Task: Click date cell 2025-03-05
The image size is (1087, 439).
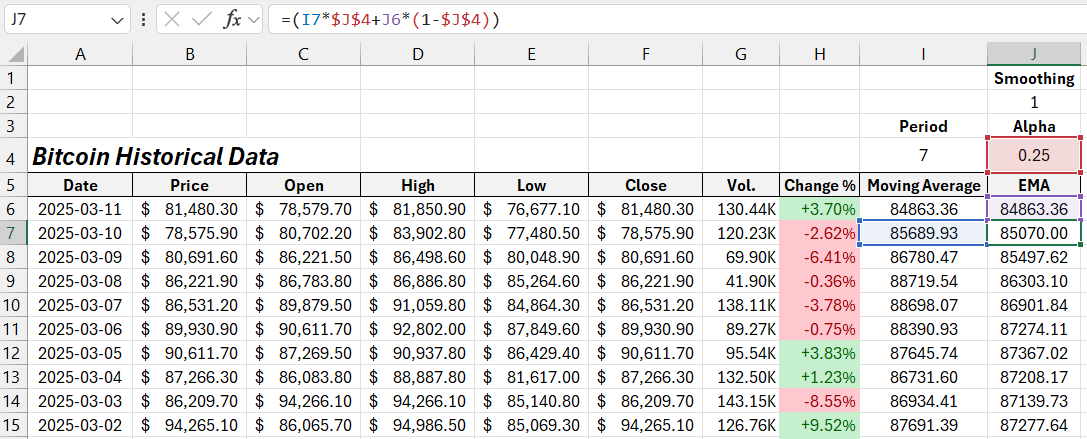Action: point(80,352)
